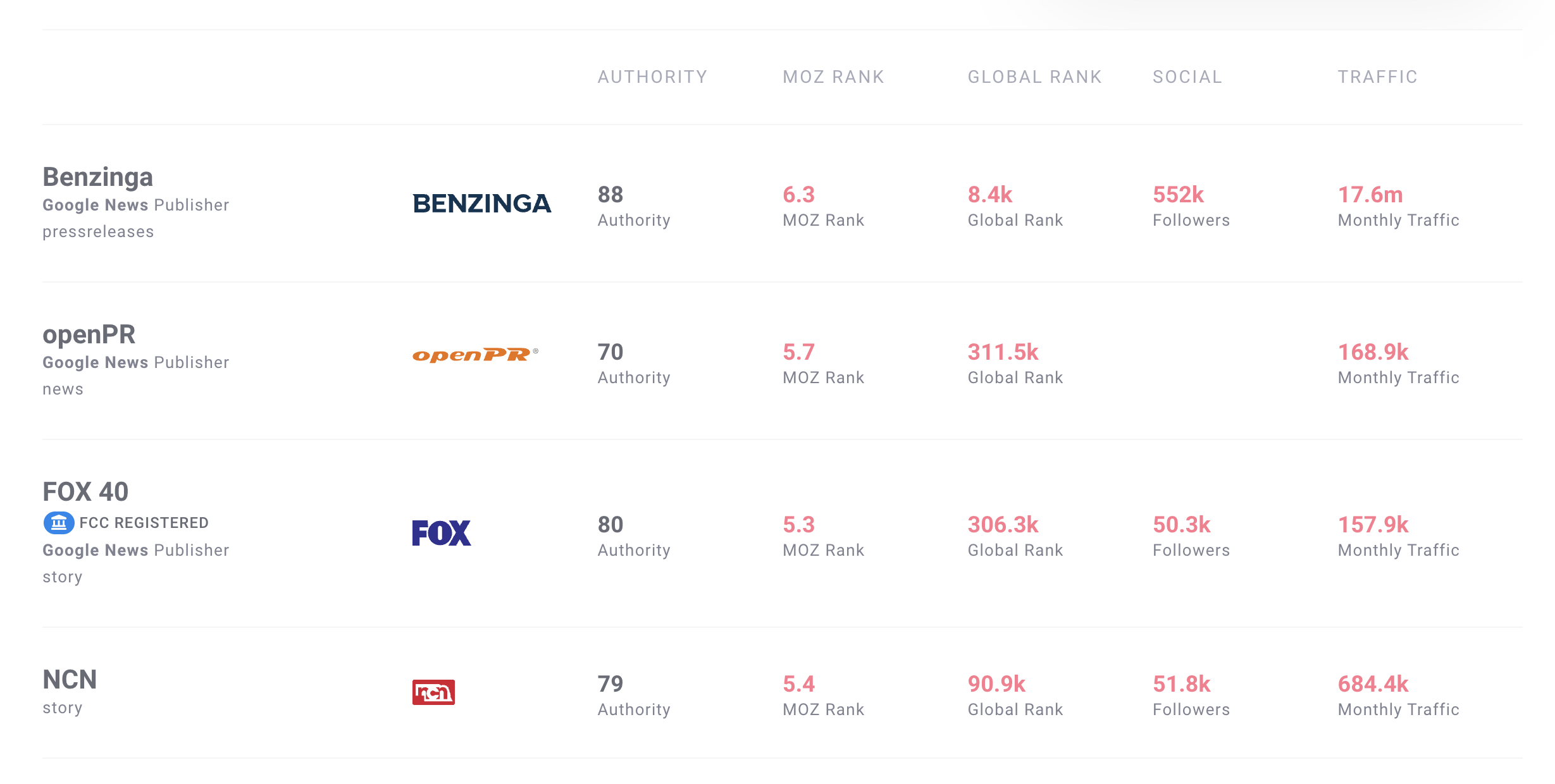The image size is (1555, 784).
Task: Click Benzinga's 17.6m monthly traffic value
Action: click(1370, 195)
